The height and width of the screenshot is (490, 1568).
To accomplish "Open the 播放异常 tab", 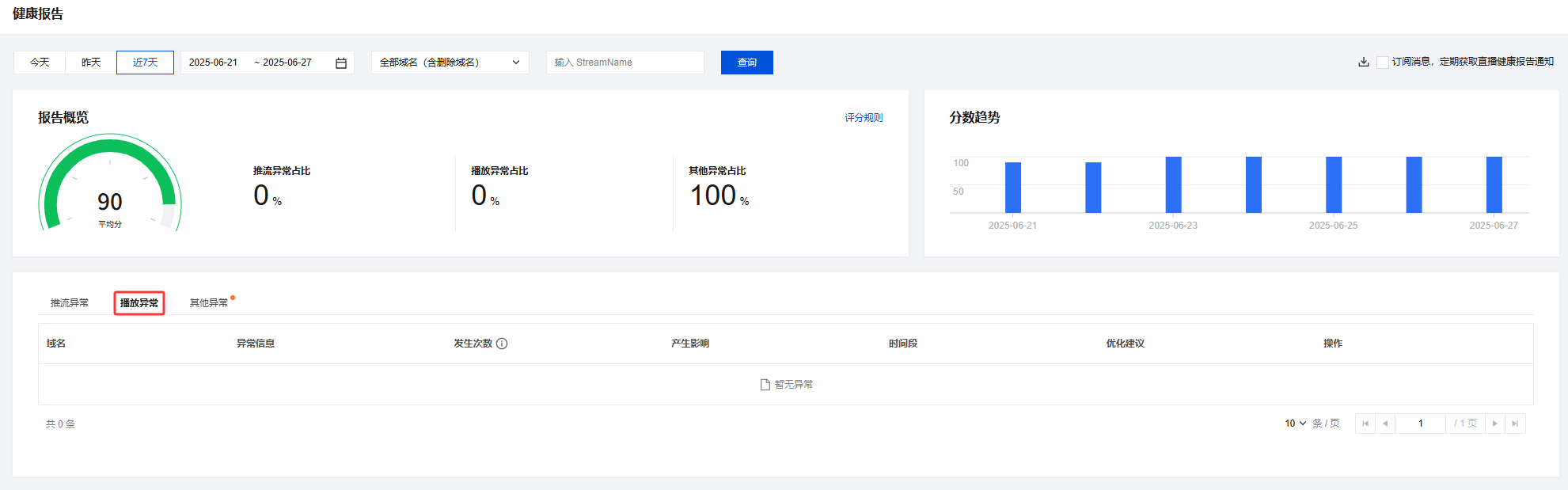I will coord(139,303).
